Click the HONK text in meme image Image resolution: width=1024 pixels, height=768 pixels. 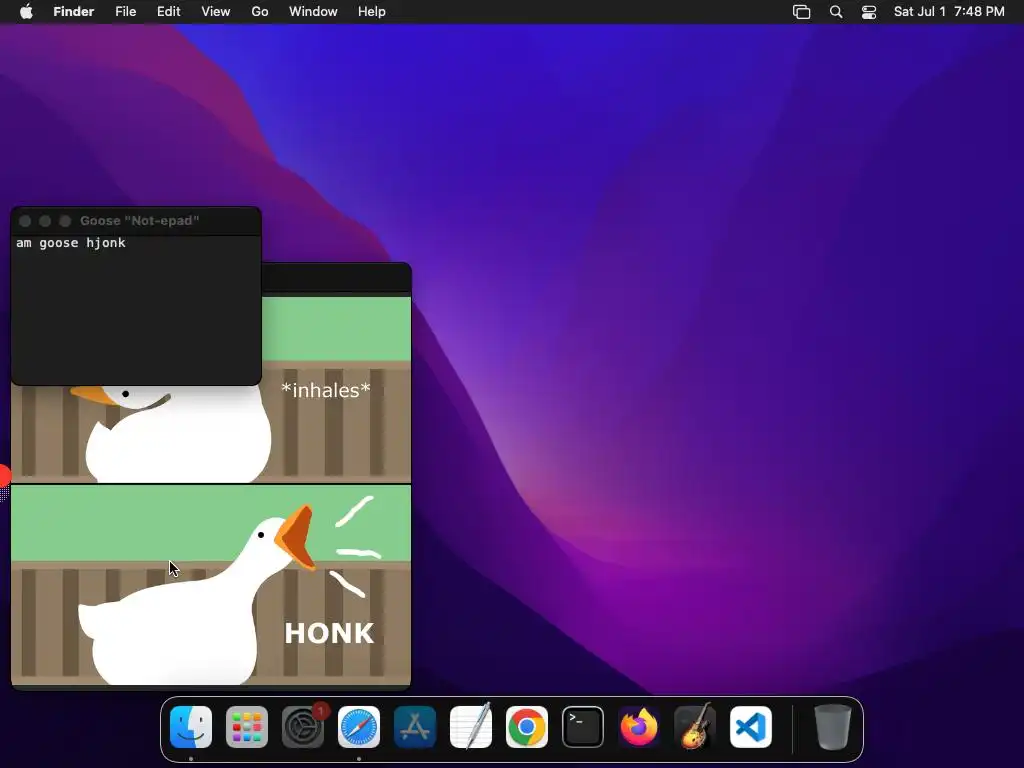[x=329, y=633]
